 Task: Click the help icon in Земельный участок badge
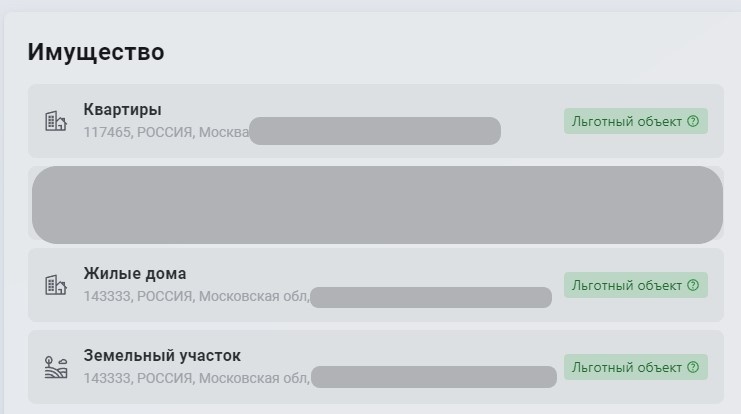pyautogui.click(x=693, y=367)
